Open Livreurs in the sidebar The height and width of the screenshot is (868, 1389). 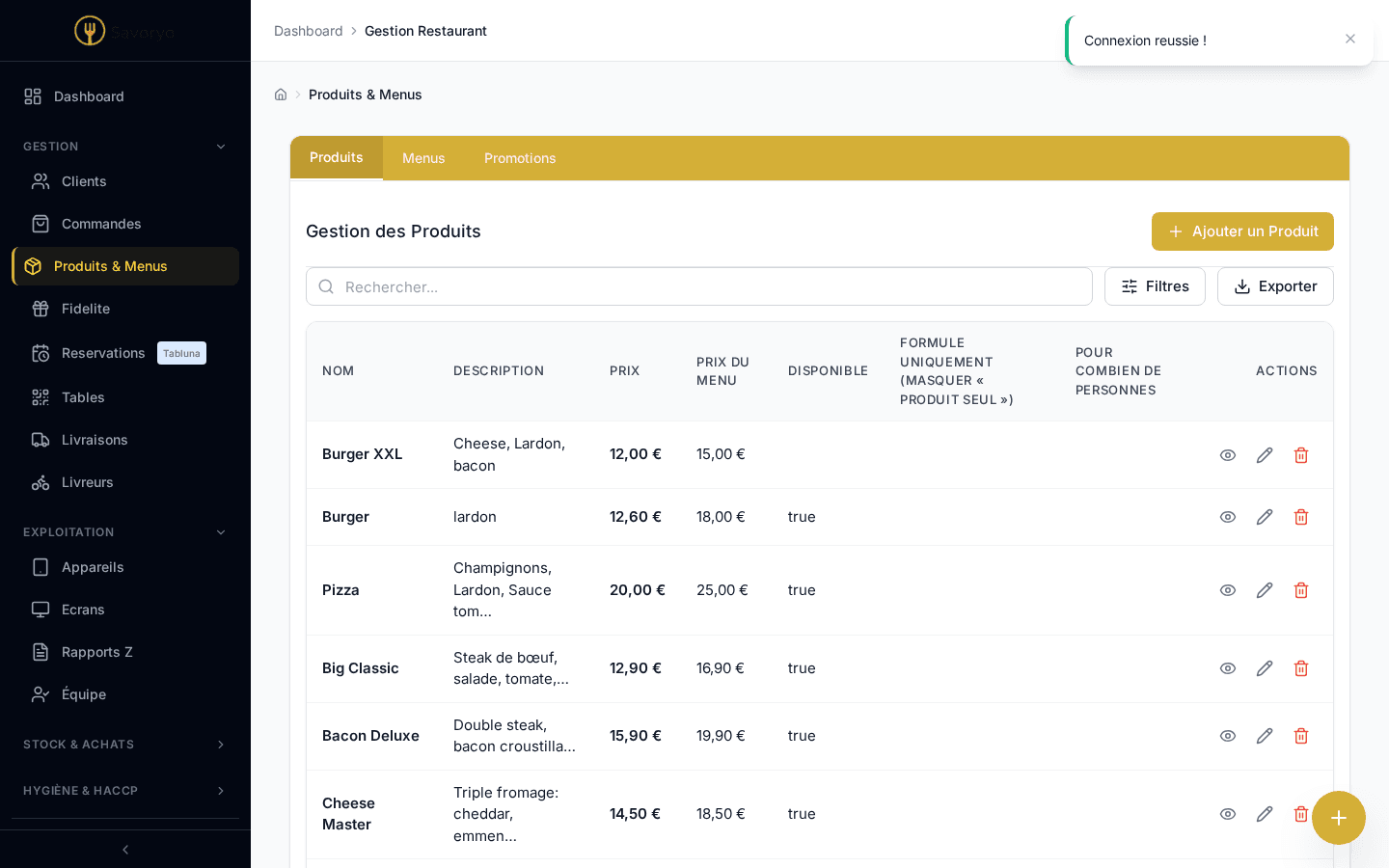tap(125, 482)
